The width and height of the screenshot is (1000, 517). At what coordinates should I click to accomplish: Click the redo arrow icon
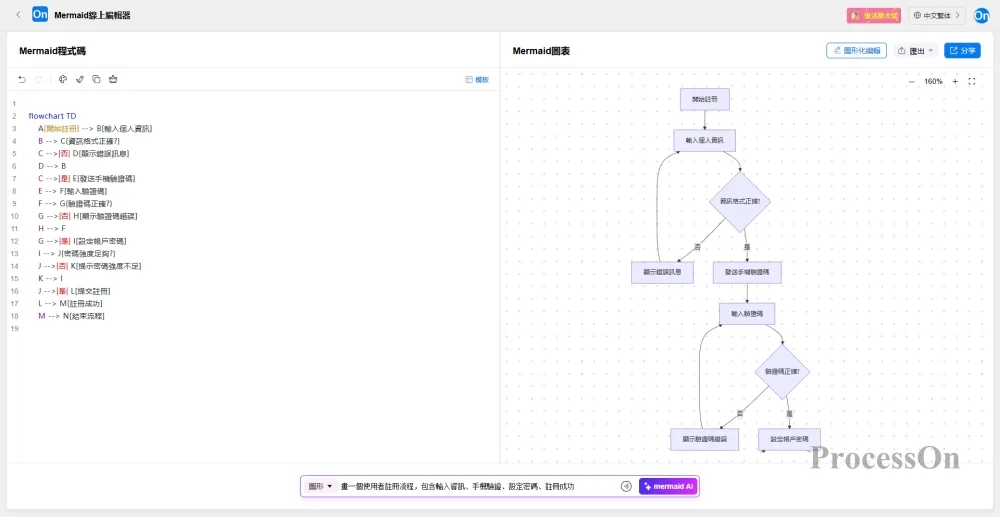pyautogui.click(x=40, y=79)
